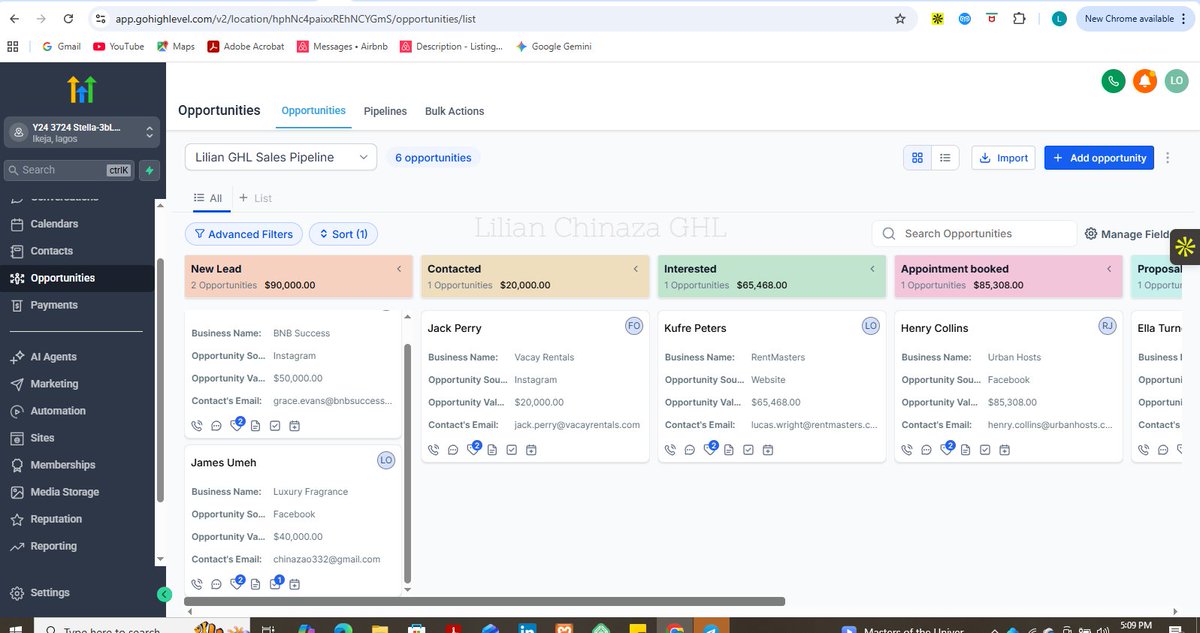Add a new List view tab

click(255, 198)
